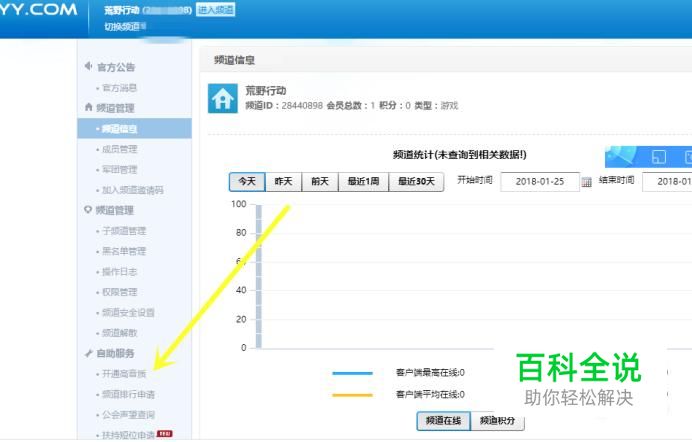Select the 最近1周 time range tab
692x442 pixels.
[x=363, y=182]
